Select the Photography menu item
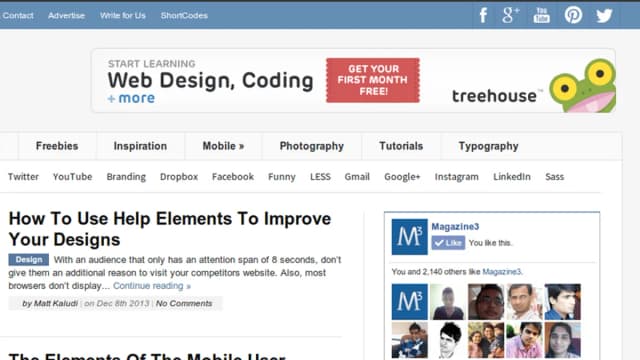The height and width of the screenshot is (360, 640). [x=311, y=146]
